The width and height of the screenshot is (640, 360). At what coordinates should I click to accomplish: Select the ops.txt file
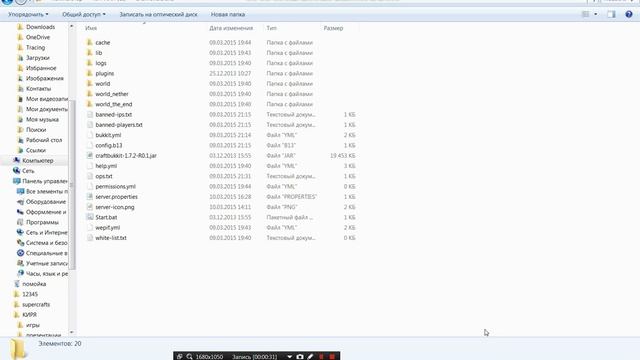click(x=104, y=176)
